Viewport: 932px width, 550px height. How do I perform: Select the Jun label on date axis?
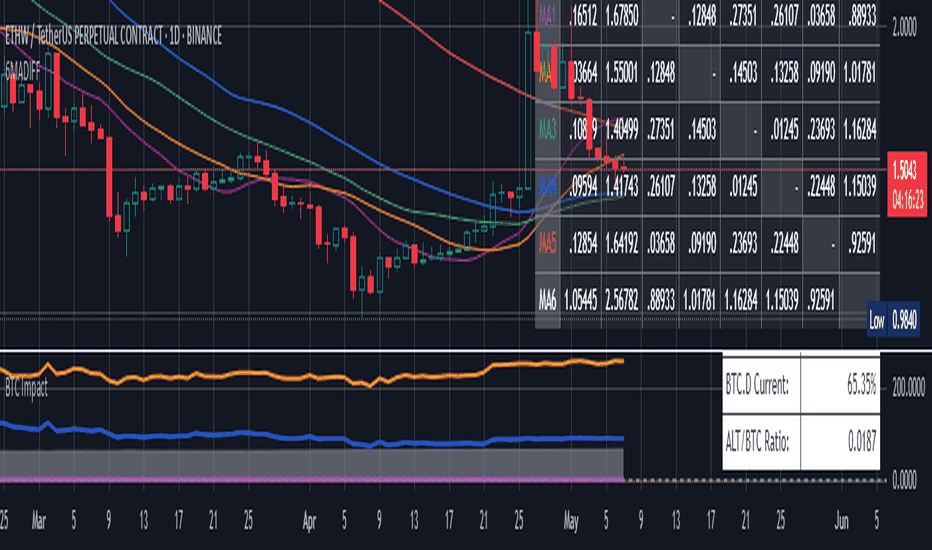point(841,522)
